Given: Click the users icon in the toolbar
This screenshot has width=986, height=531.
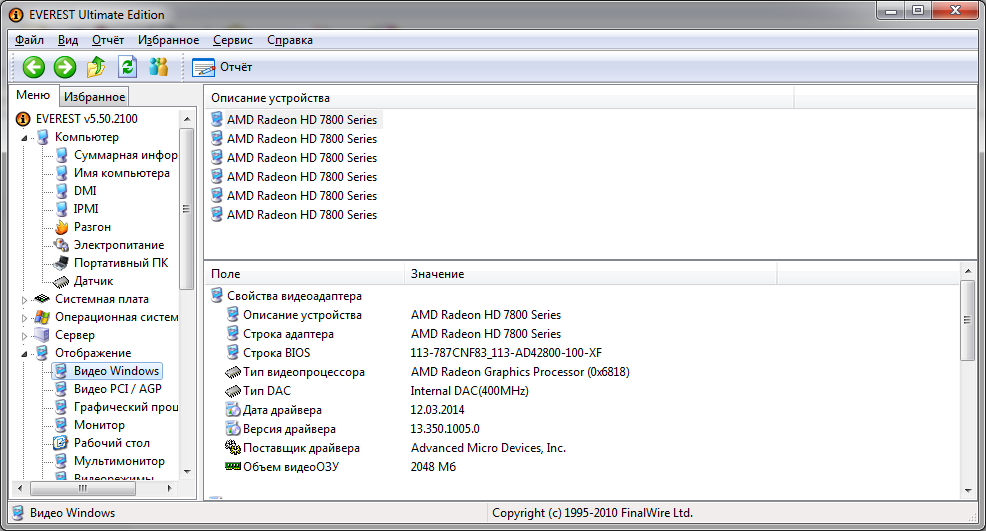Looking at the screenshot, I should tap(158, 67).
